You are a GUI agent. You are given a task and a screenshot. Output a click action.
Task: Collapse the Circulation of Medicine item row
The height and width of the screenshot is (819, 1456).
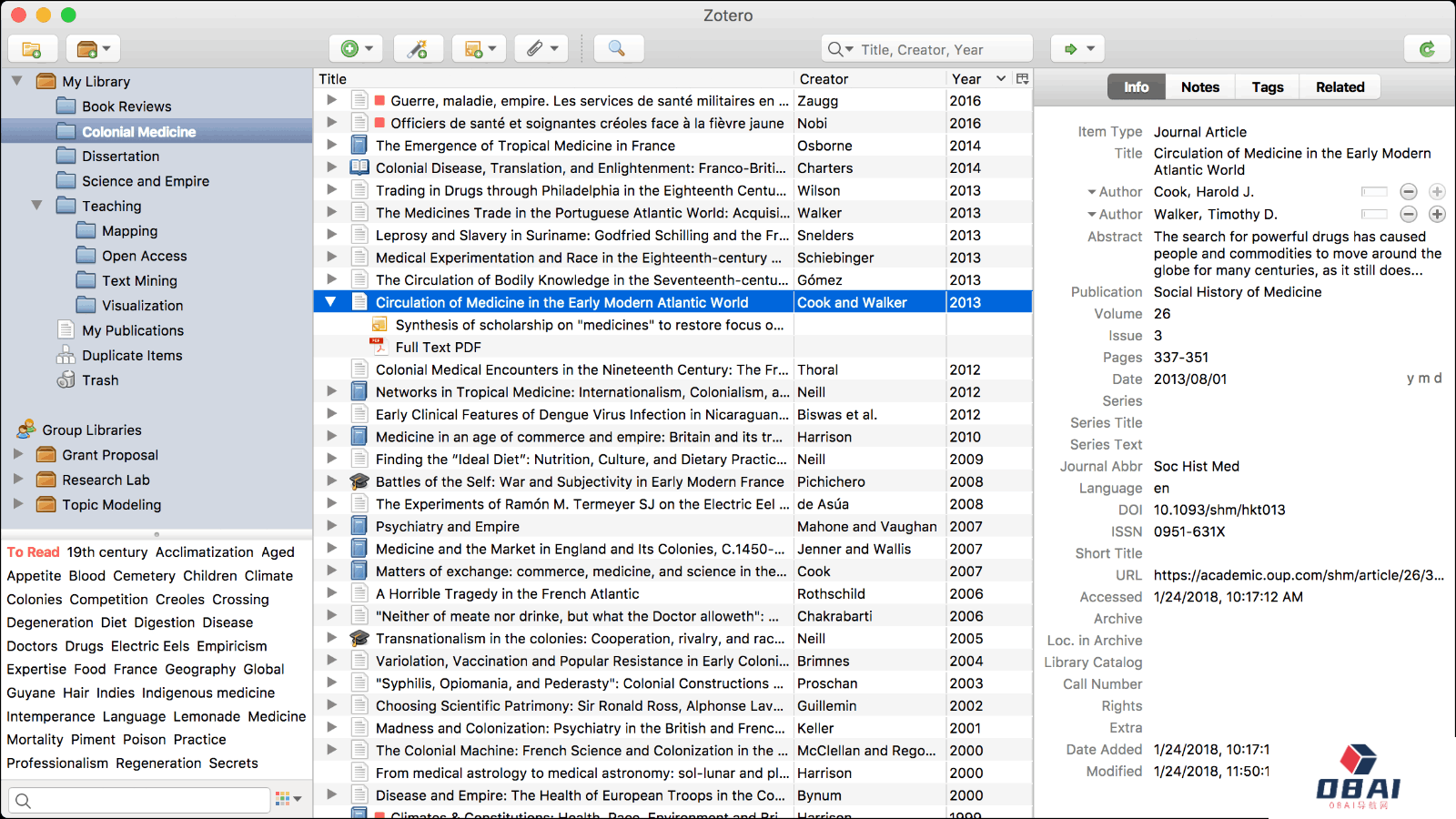pyautogui.click(x=331, y=302)
